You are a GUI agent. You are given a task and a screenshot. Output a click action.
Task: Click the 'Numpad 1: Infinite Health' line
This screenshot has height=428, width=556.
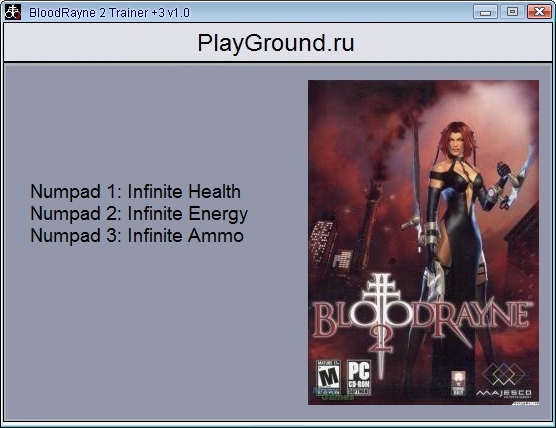135,191
